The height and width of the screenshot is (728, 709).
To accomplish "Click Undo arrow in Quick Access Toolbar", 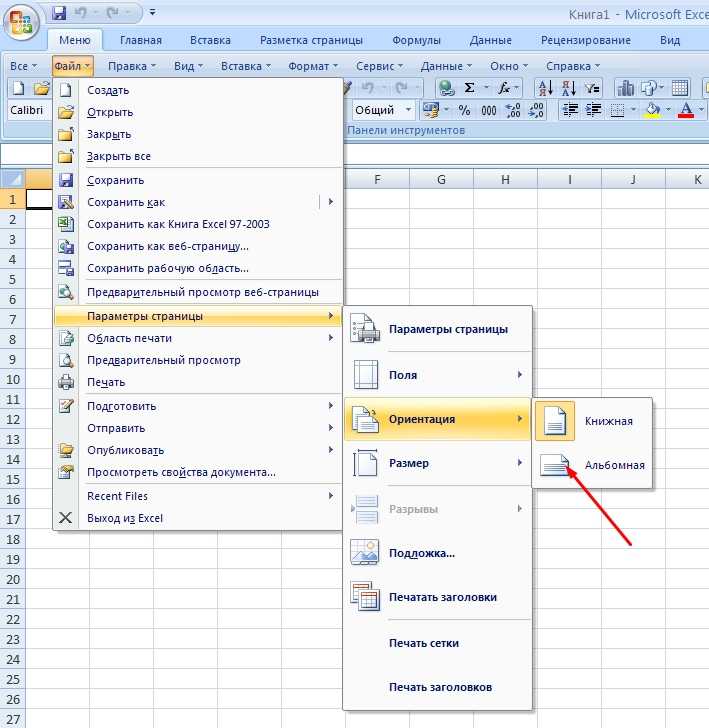I will (x=81, y=13).
